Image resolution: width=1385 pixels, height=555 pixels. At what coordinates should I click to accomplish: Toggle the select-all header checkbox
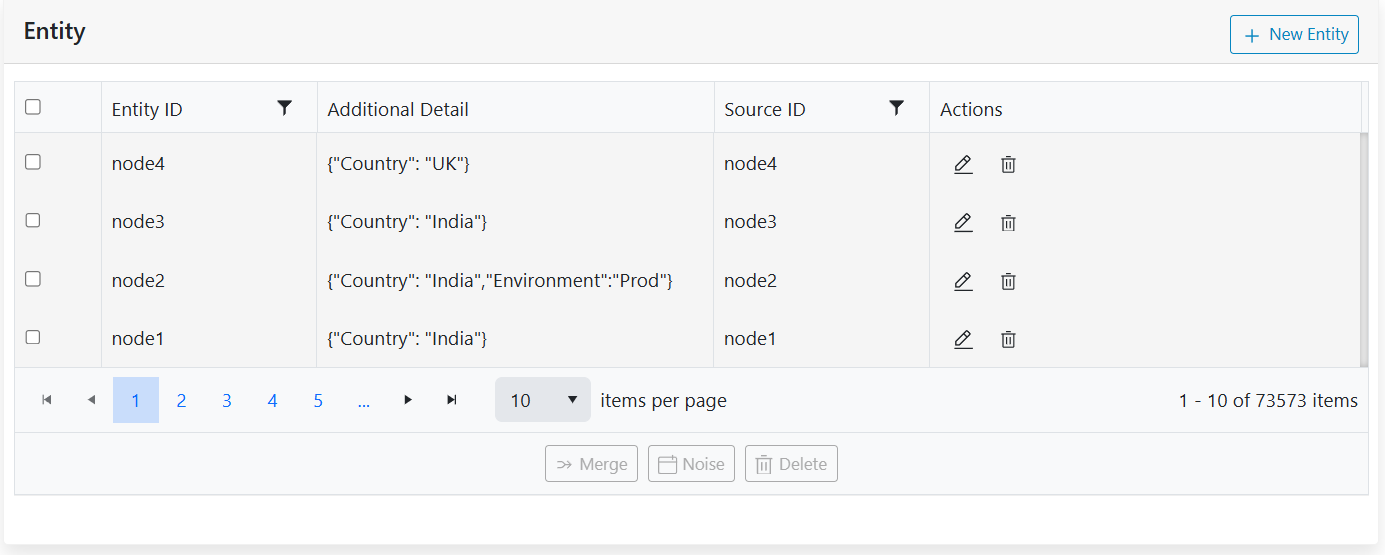pos(33,107)
